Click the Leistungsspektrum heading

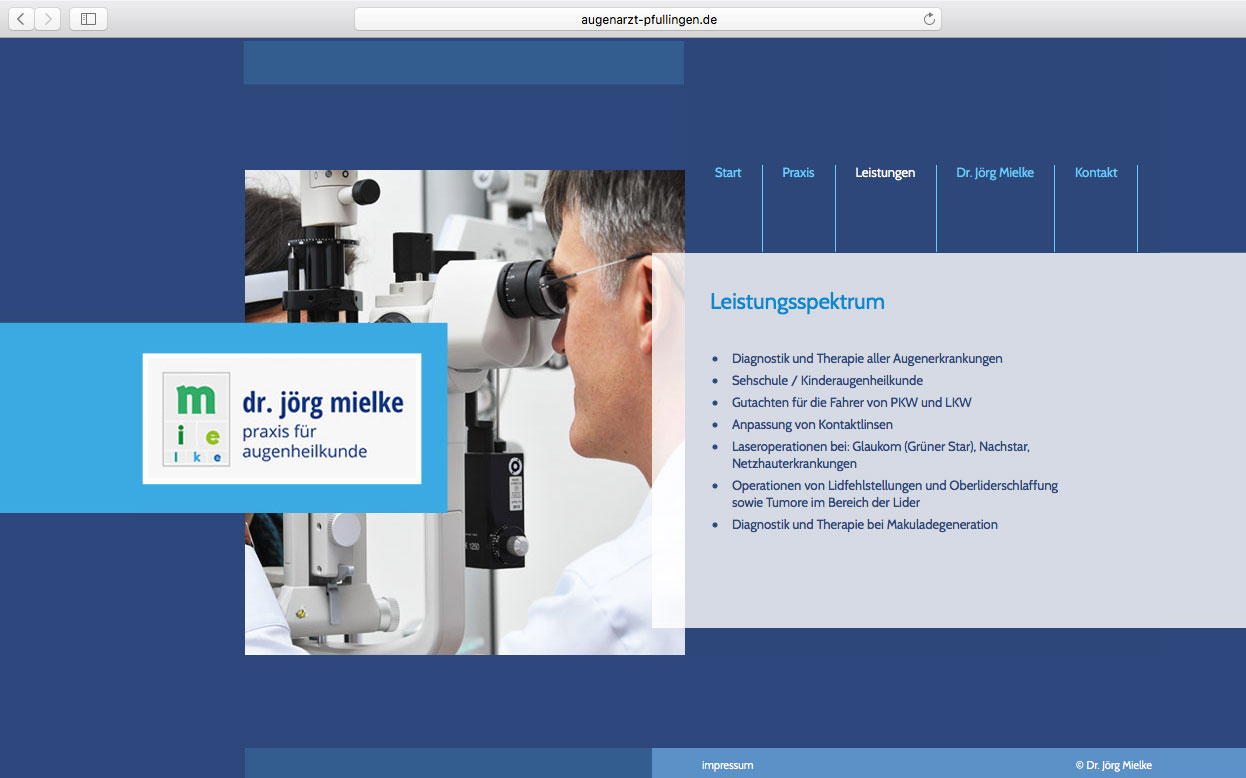tap(797, 302)
